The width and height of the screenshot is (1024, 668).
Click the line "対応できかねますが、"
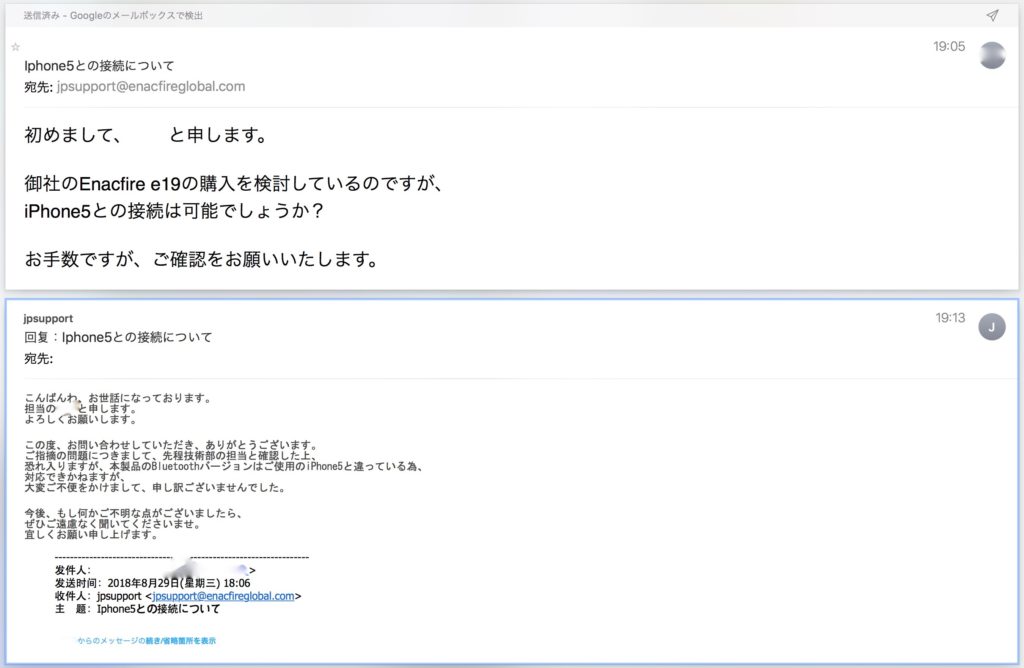coord(74,477)
